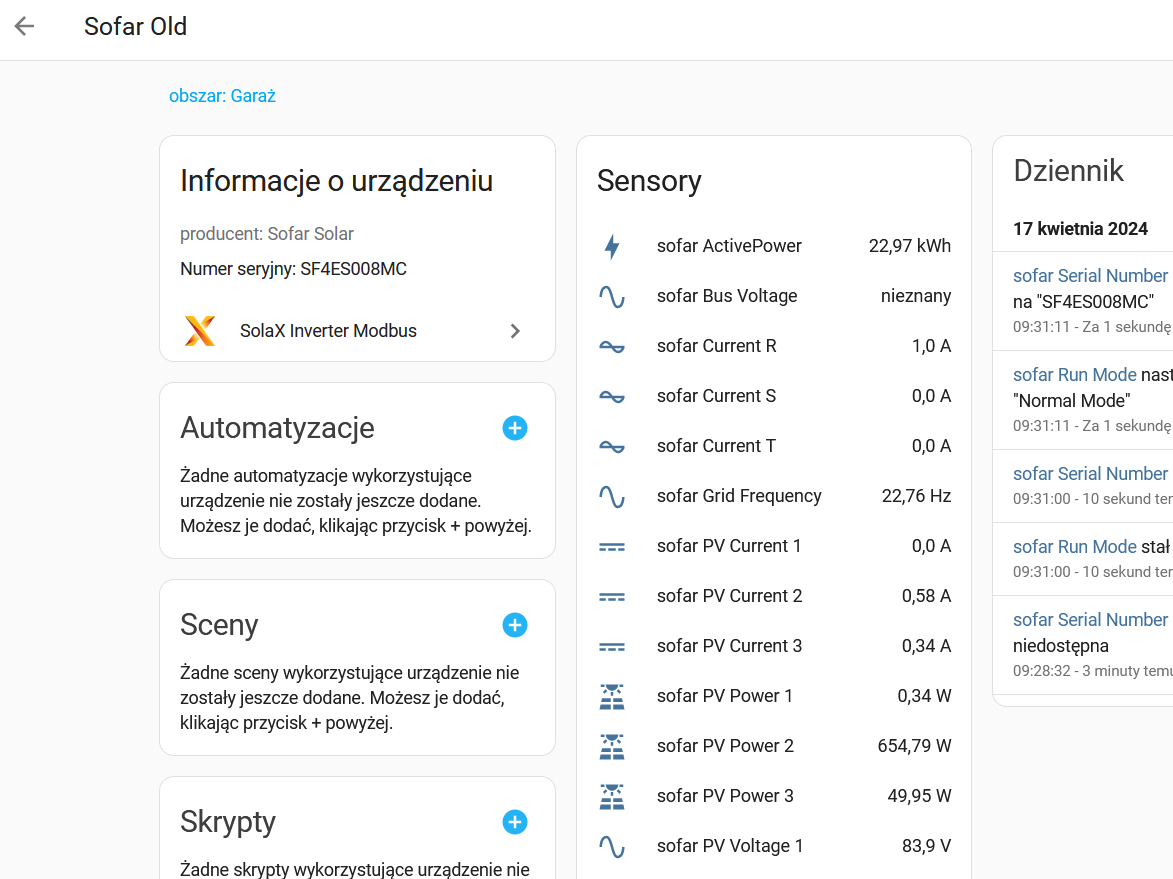
Task: Click the 83,9 V value
Action: [926, 846]
